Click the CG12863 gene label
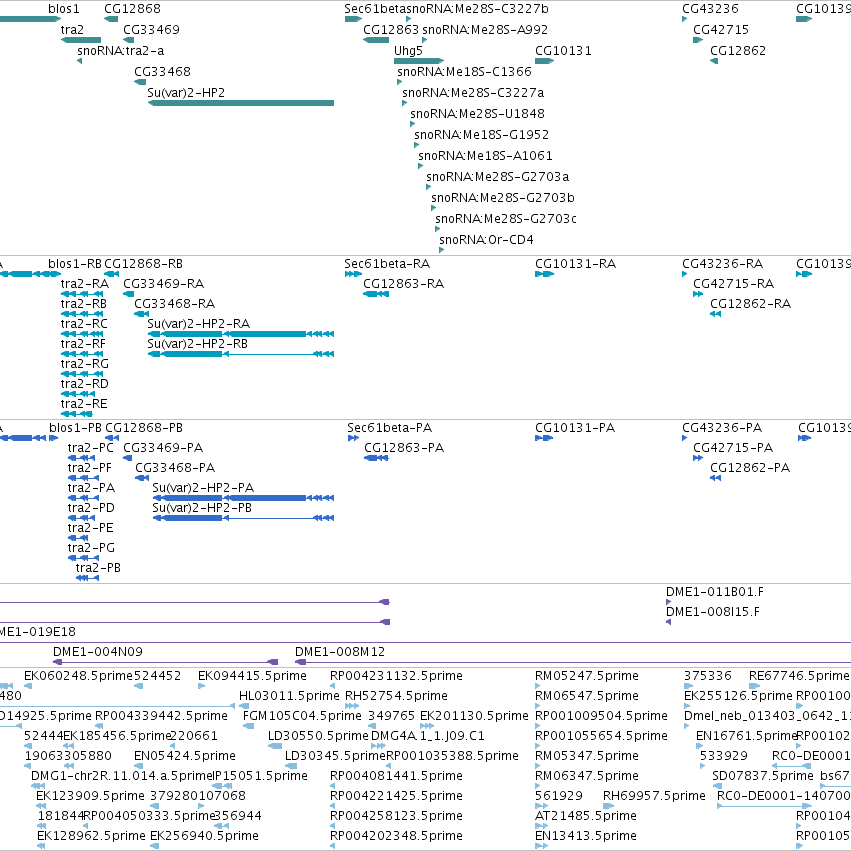 391,30
